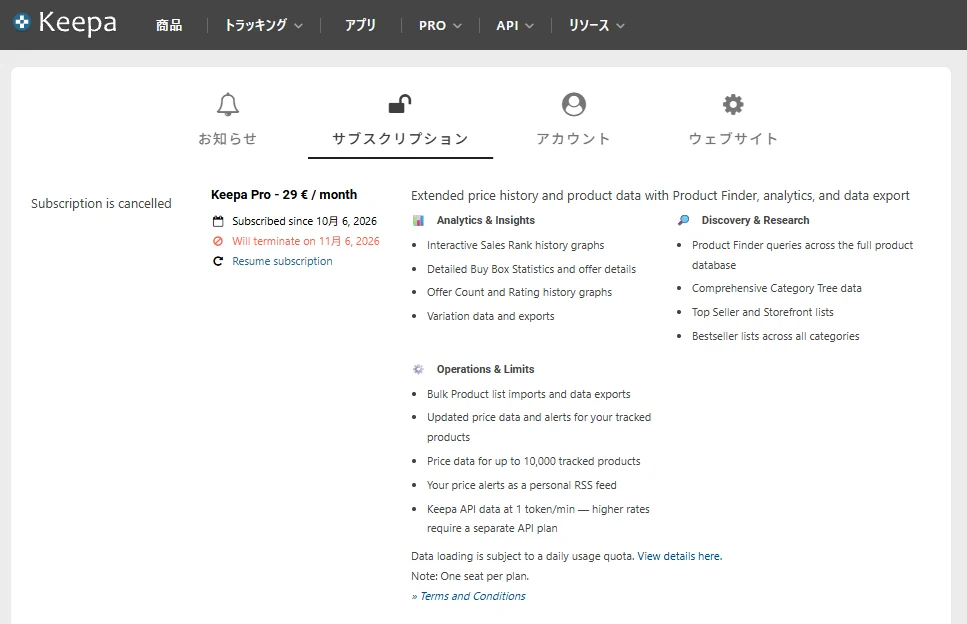Click the Extended price history description line
Screen dimensions: 967x624
coord(660,196)
